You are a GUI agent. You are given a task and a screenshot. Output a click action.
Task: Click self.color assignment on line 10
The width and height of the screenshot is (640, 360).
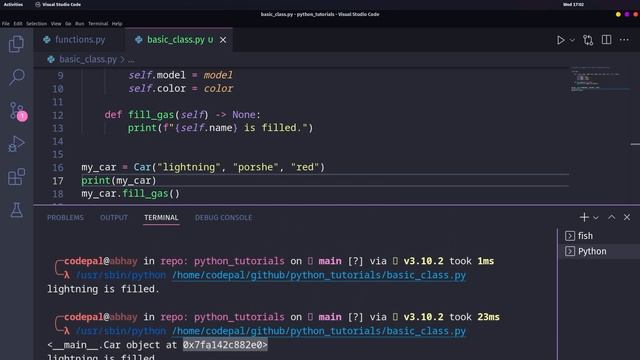click(181, 89)
